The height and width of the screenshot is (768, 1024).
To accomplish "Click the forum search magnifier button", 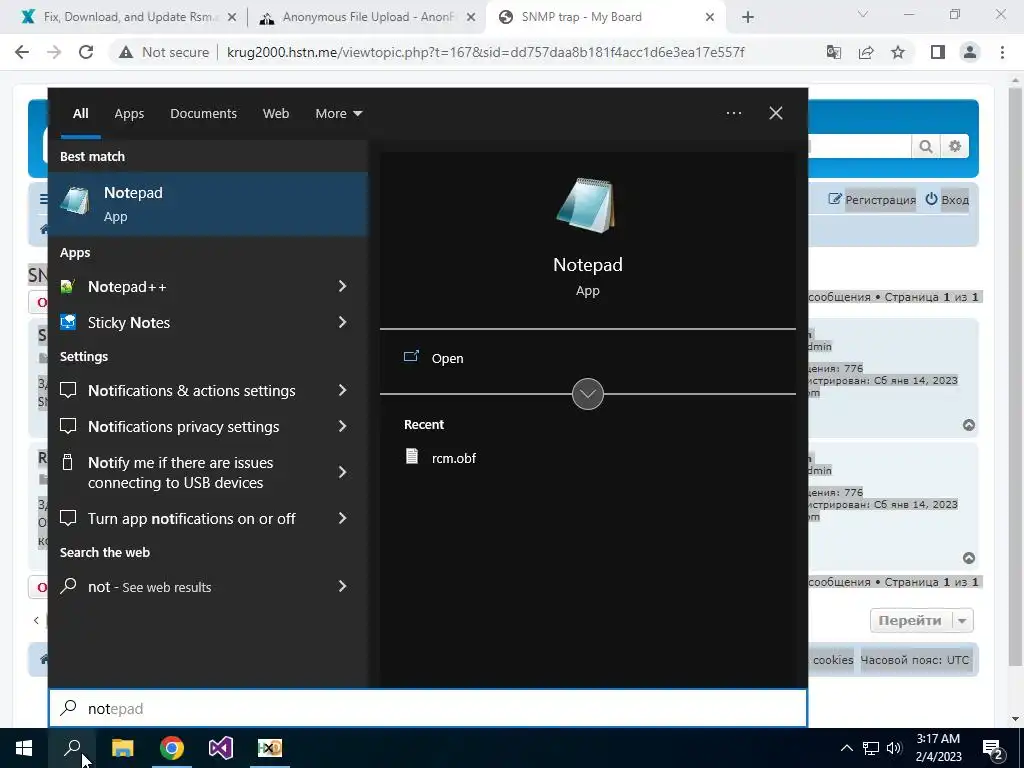I will click(x=925, y=146).
